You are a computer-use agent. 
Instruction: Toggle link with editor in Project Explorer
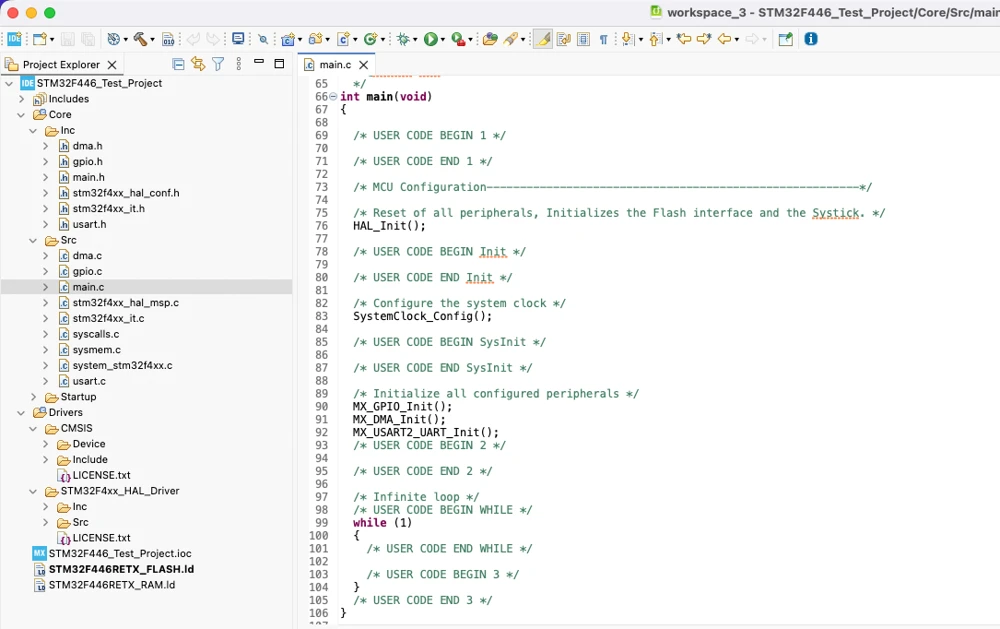[x=198, y=64]
